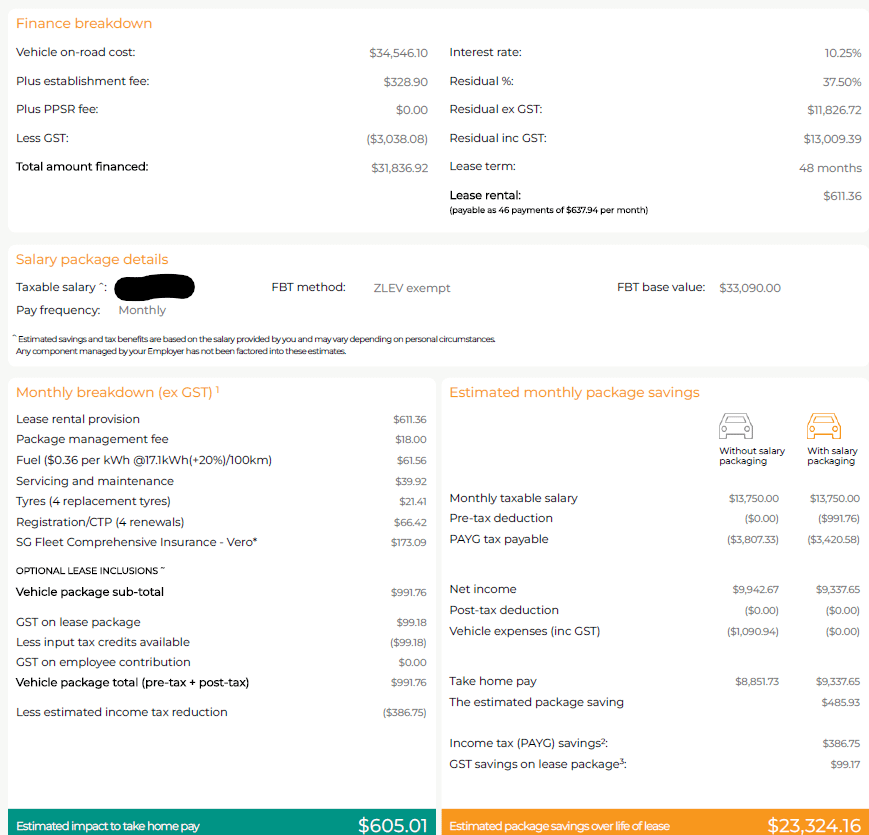
Task: Click the grey car icon without salary packaging
Action: [736, 427]
